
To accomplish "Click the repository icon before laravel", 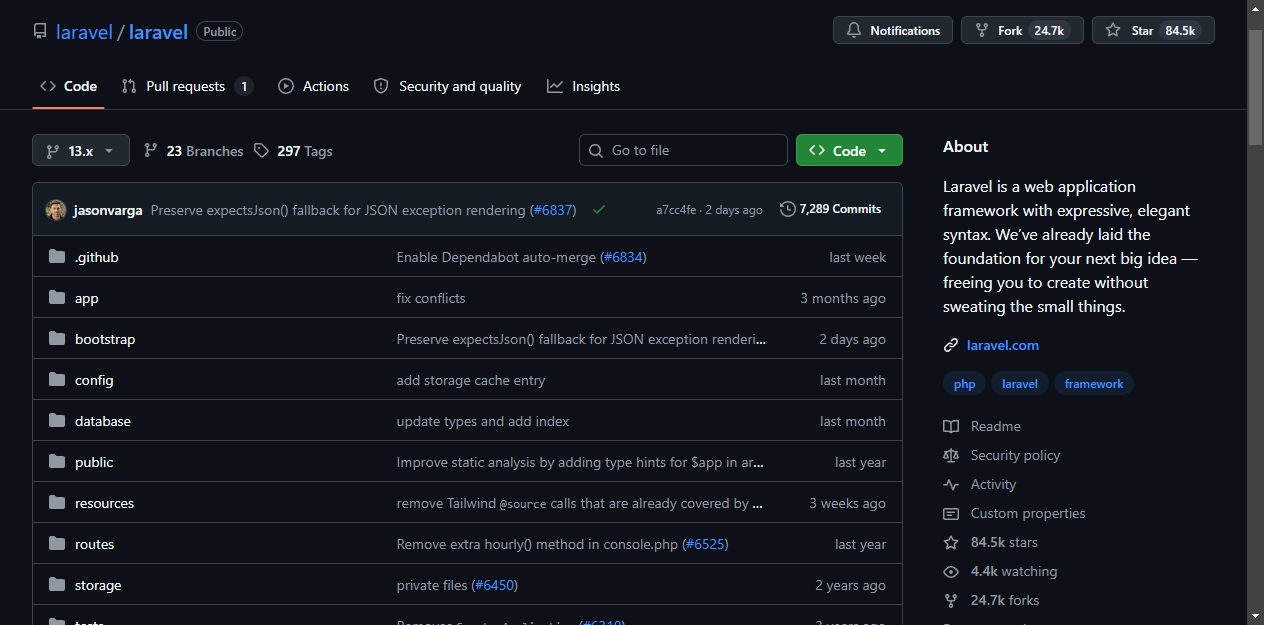I will (x=40, y=31).
